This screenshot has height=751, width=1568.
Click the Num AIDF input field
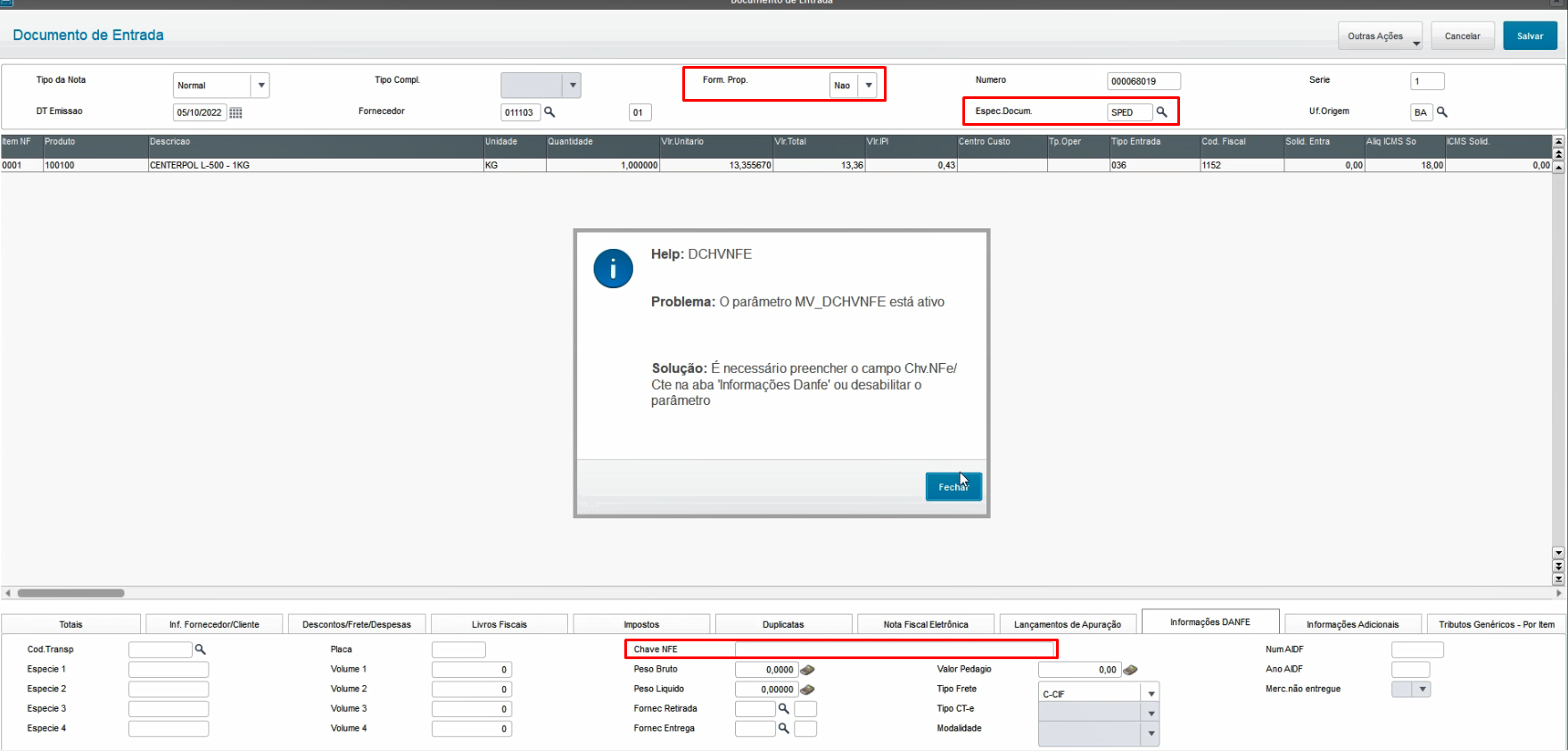[1417, 649]
